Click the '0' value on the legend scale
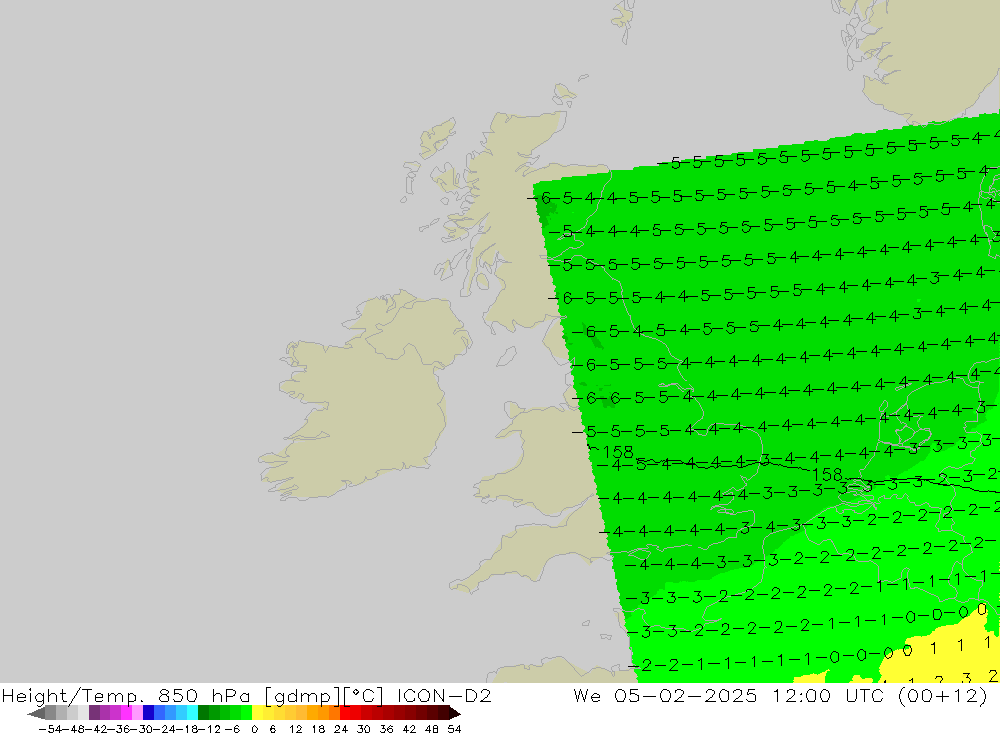Viewport: 1000px width, 733px height. pyautogui.click(x=255, y=729)
